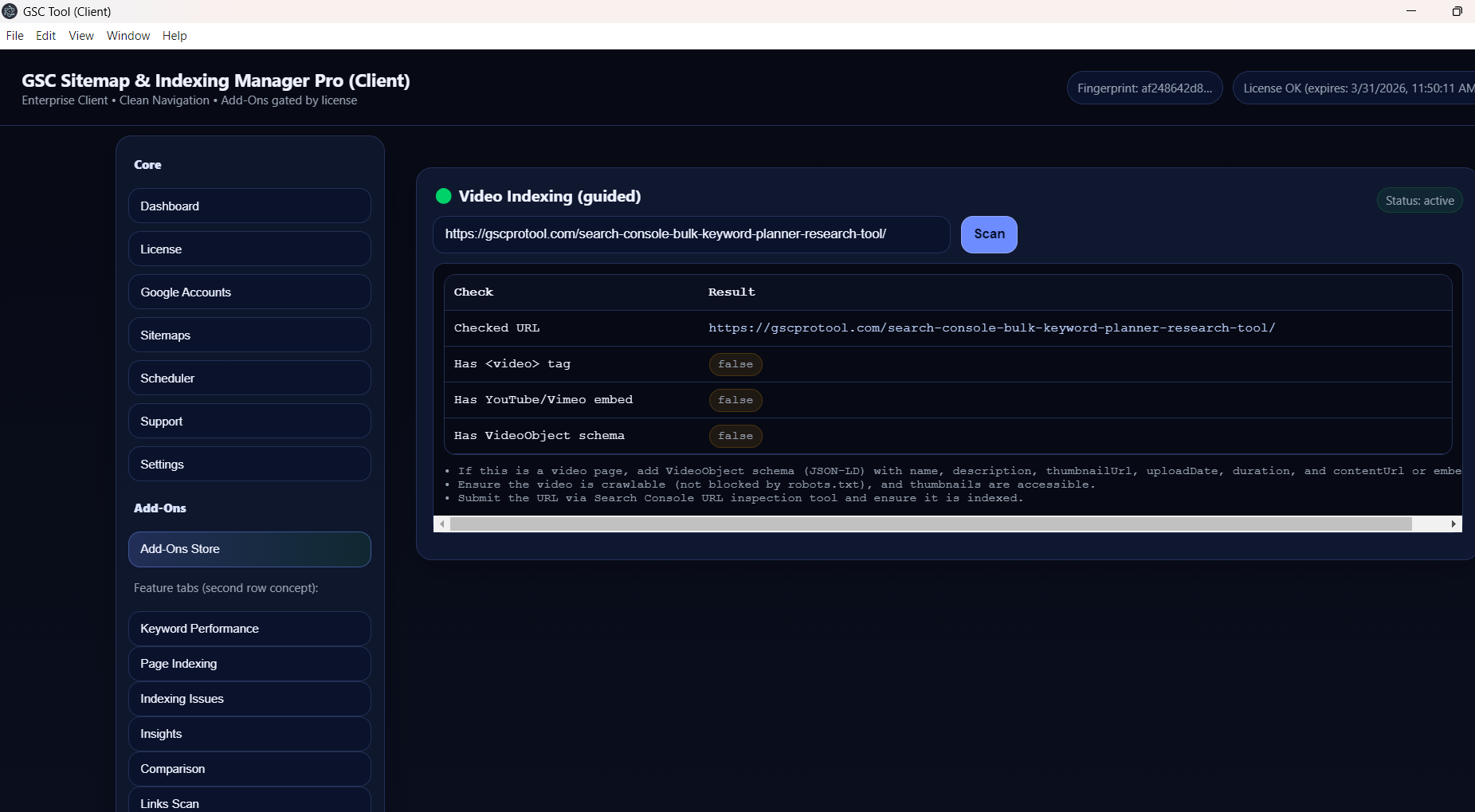Click the URL input field
Viewport: 1475px width, 812px height.
[x=691, y=234]
